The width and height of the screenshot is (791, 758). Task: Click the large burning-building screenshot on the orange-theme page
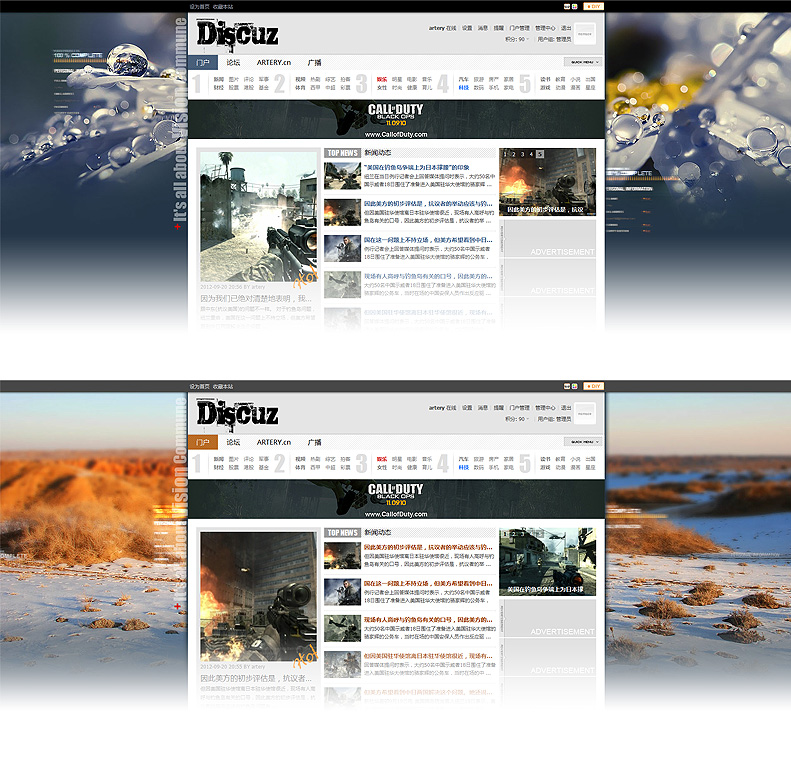[x=259, y=596]
